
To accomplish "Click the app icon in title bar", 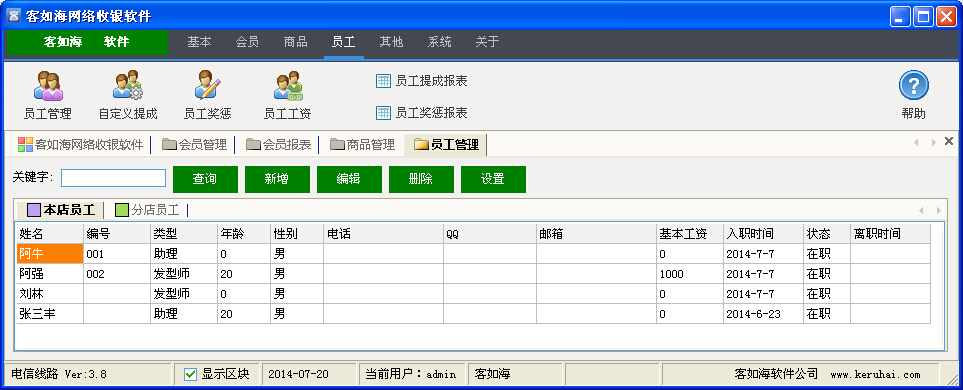I will tap(13, 16).
